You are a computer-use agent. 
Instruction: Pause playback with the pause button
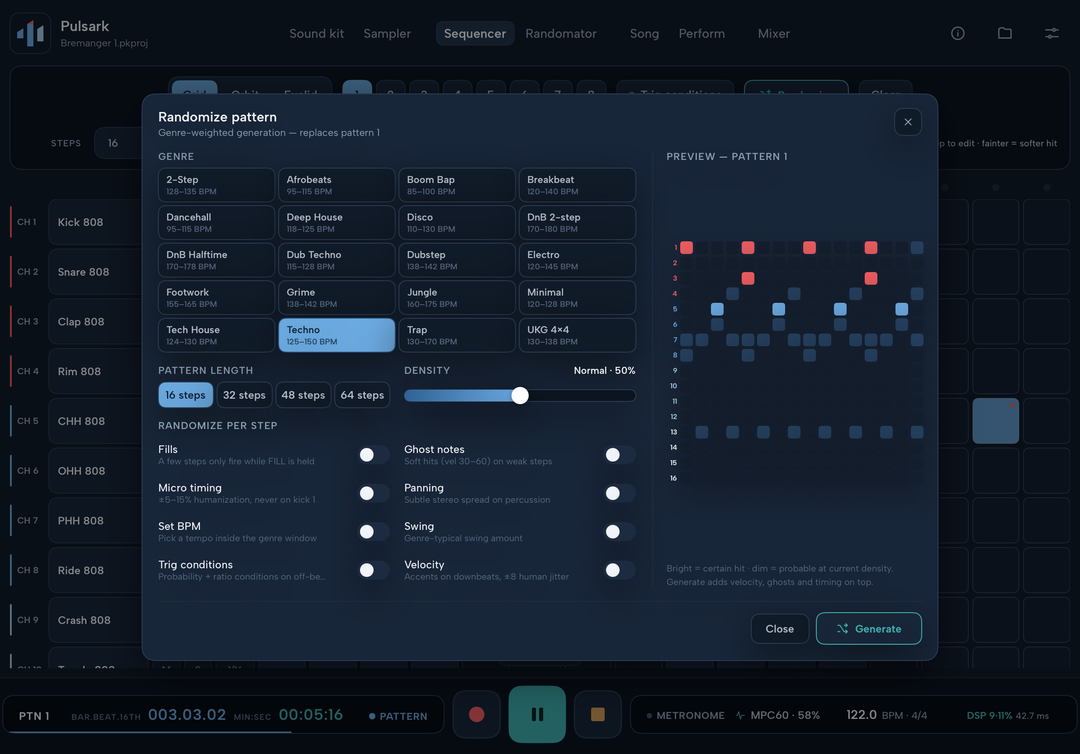point(537,714)
